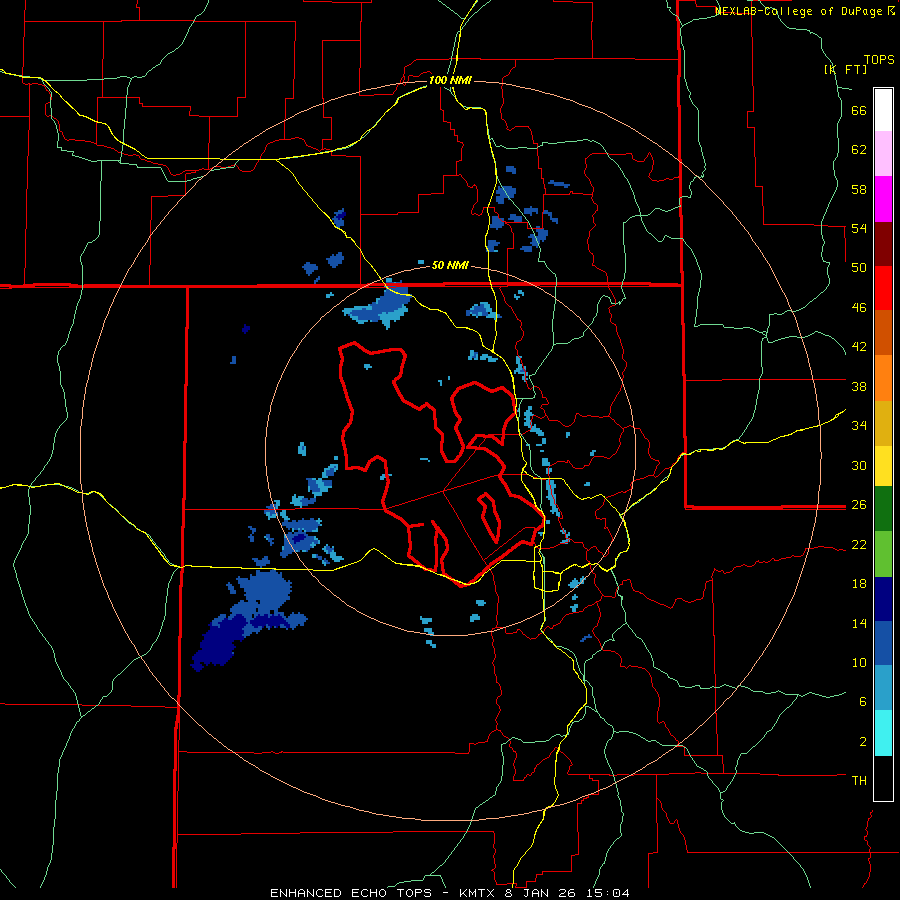Click the largest navy echo cluster in the southwest
900x900 pixels.
218,640
